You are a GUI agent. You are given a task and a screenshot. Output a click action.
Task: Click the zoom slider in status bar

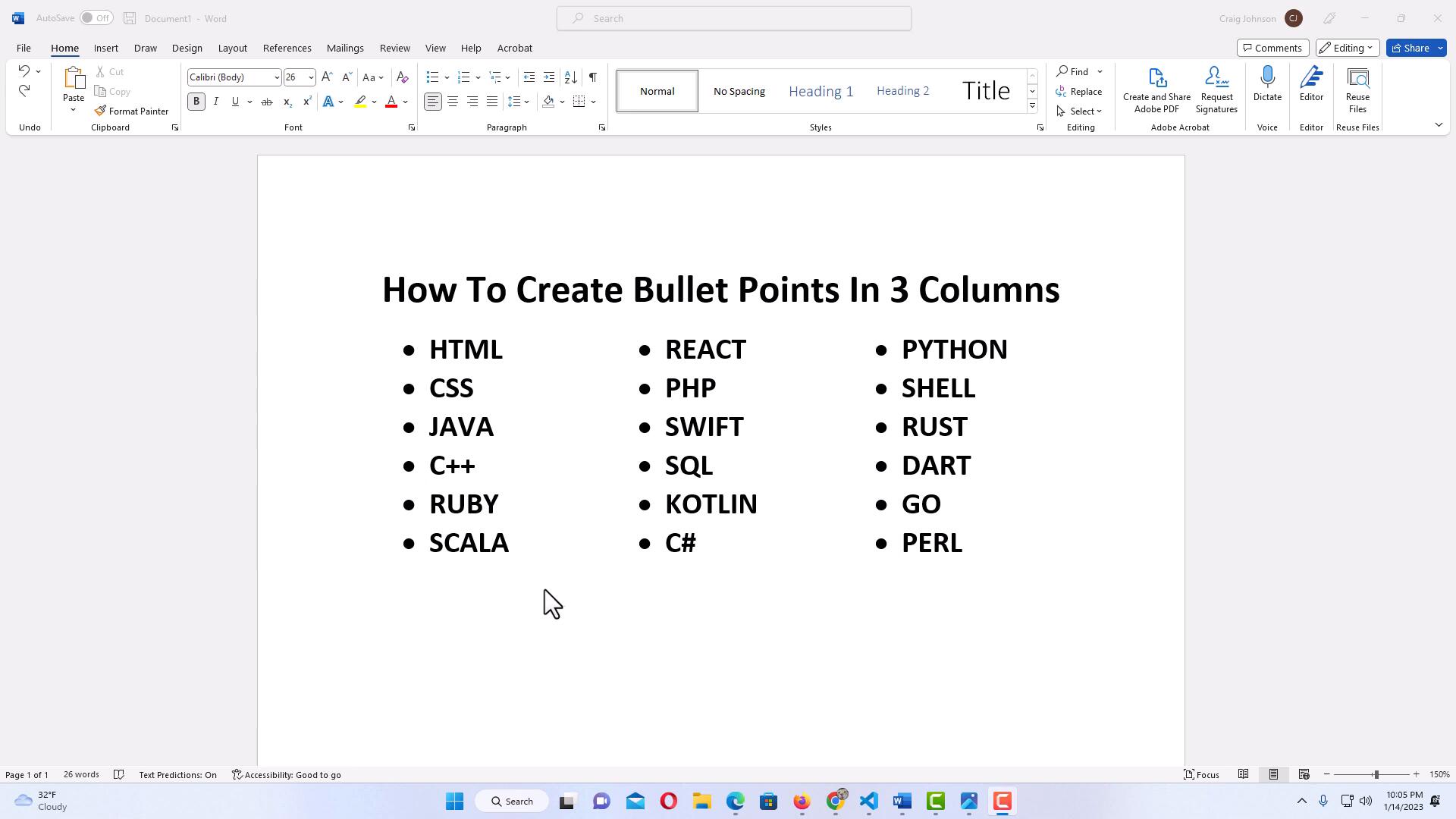[x=1375, y=774]
